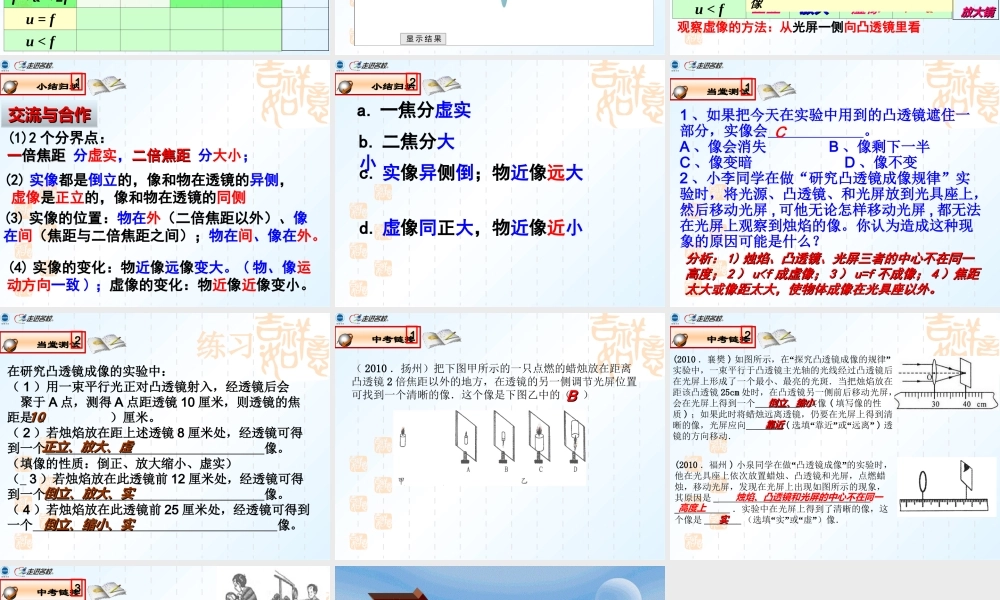Click the 走进名校 logo on 中考链接 1 slide

tap(369, 318)
